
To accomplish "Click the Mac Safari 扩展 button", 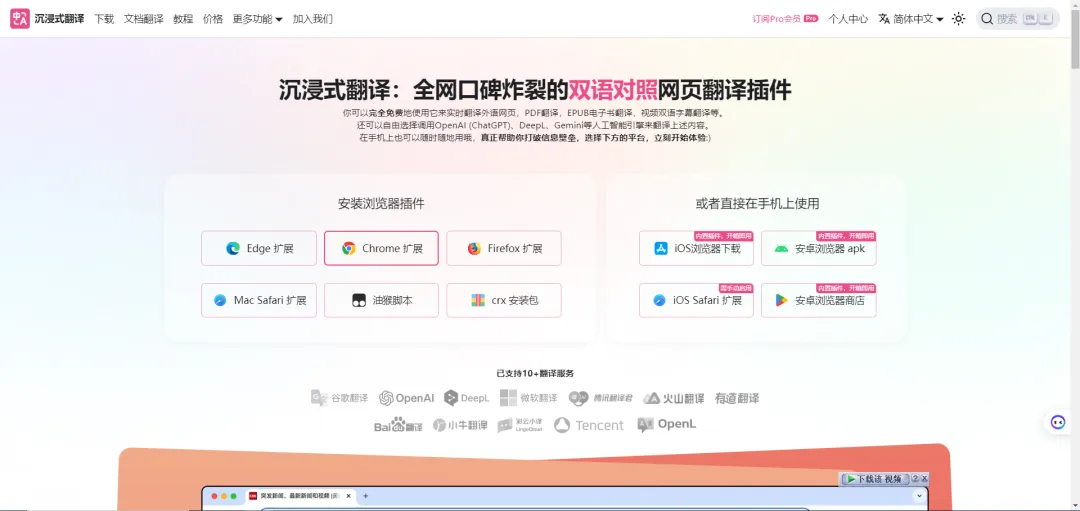I will pos(259,300).
